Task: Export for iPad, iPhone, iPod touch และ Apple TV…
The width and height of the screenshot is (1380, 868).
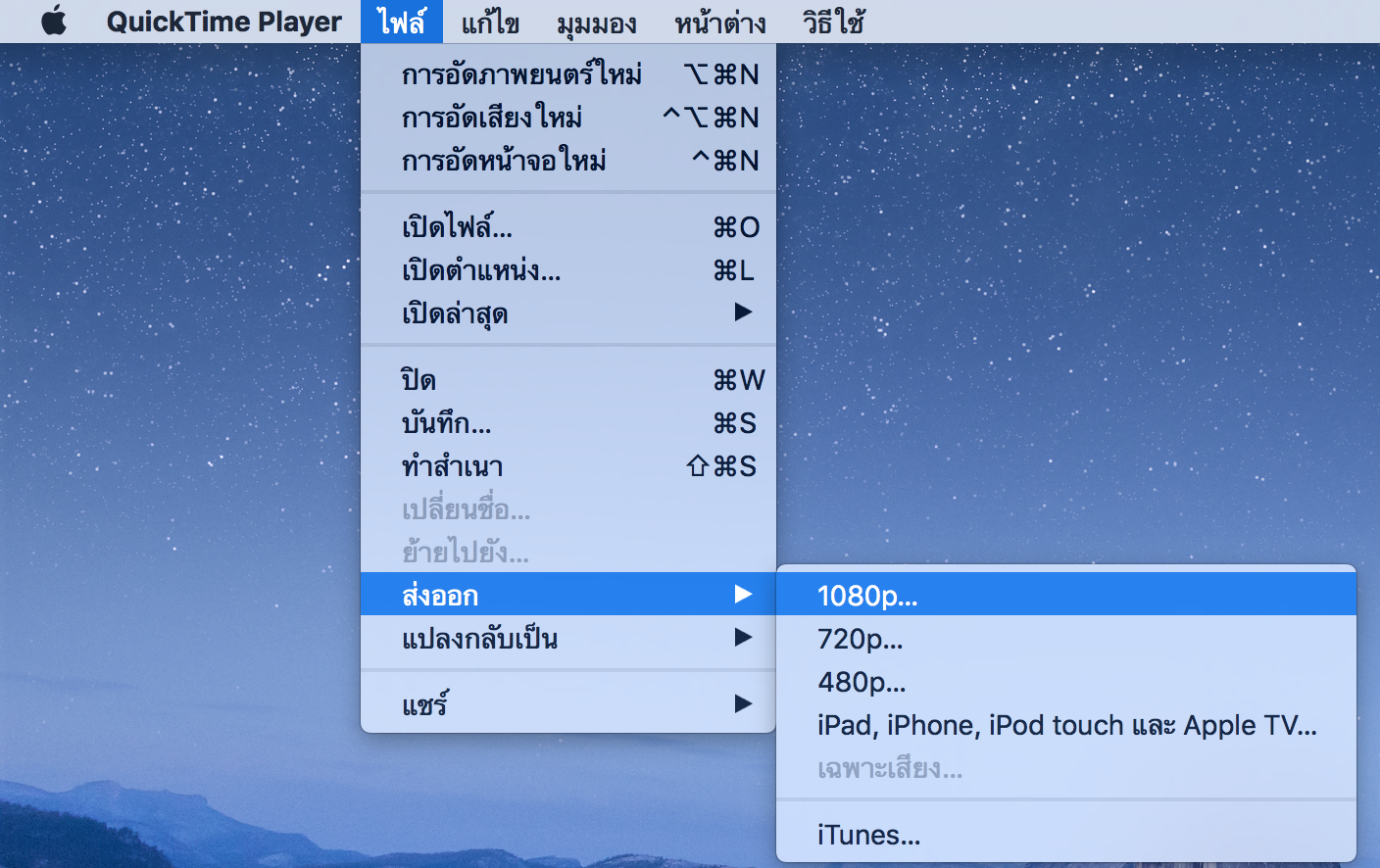Action: [x=1066, y=725]
